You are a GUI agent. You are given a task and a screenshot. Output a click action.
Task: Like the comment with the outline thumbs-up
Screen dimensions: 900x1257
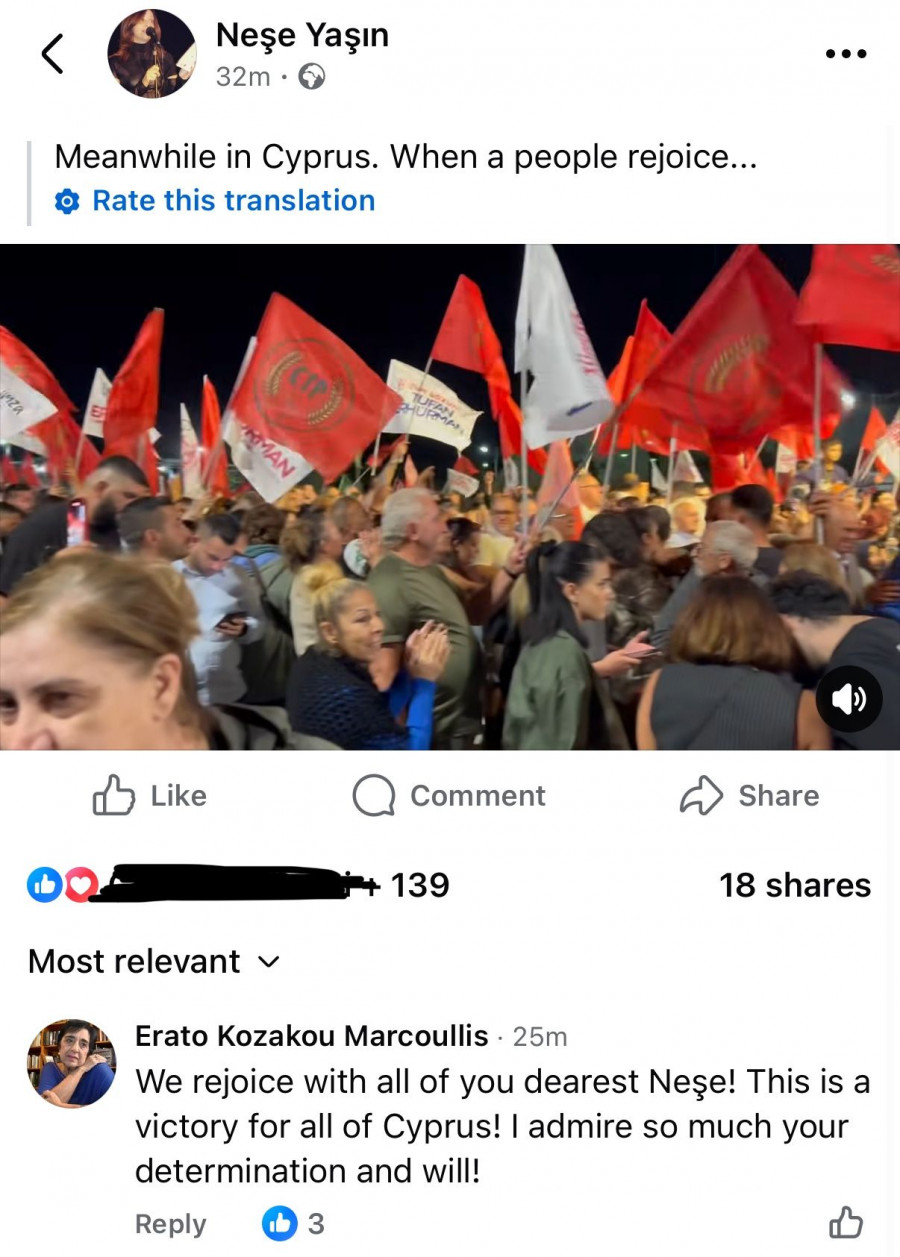846,1222
